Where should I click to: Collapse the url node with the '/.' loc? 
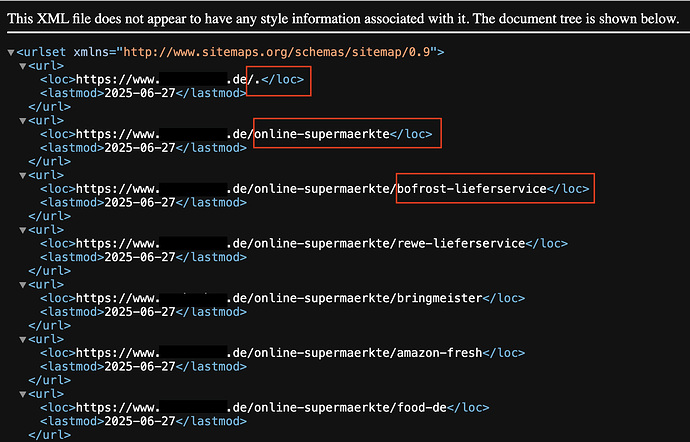[x=22, y=66]
